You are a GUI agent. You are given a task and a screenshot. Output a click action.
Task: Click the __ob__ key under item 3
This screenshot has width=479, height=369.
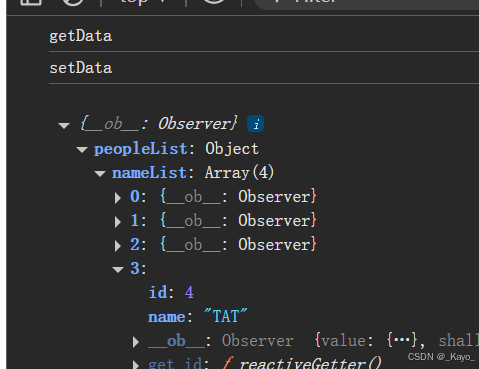click(x=177, y=341)
